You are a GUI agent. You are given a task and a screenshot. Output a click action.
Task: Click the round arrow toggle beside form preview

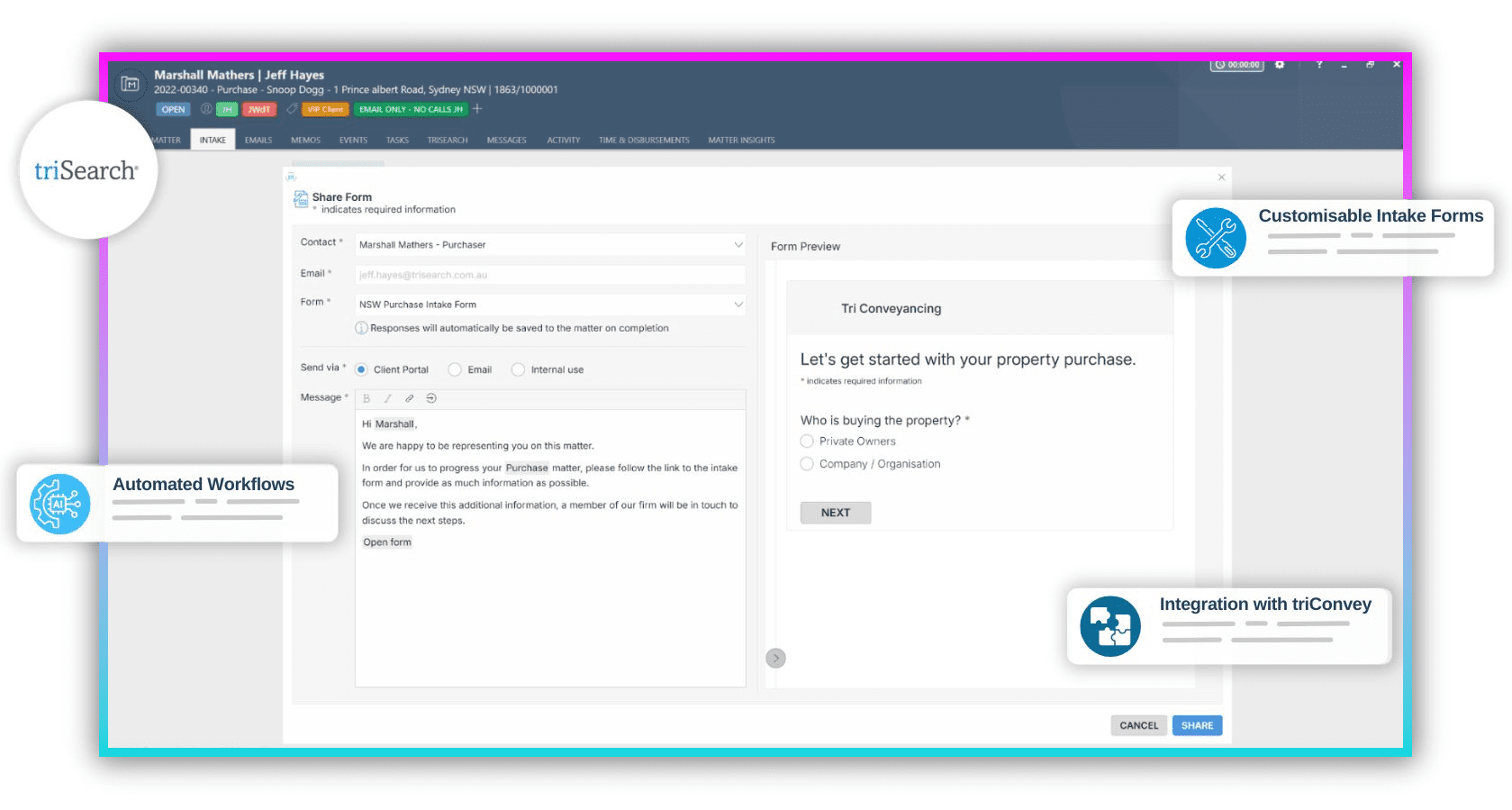click(x=775, y=659)
